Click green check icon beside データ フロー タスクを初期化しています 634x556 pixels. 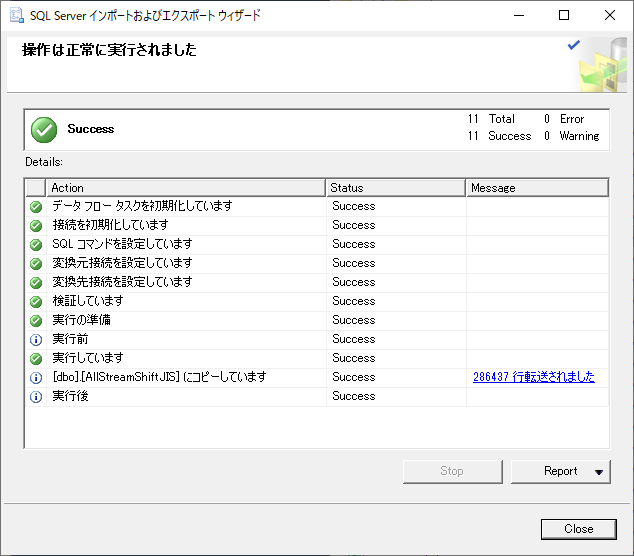click(36, 206)
